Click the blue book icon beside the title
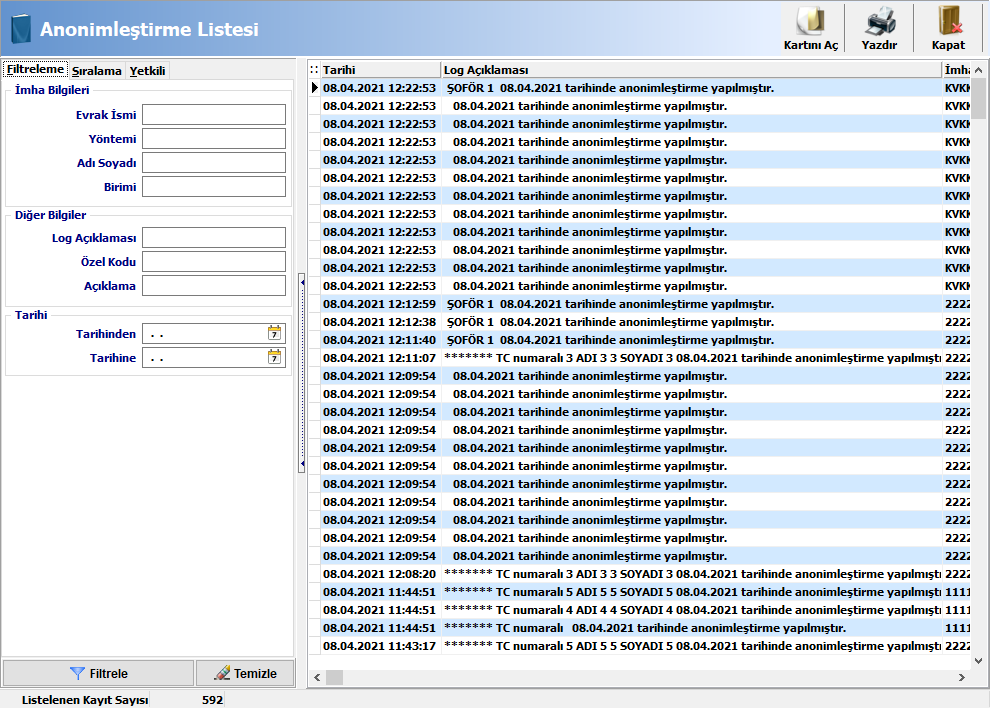 click(x=21, y=29)
